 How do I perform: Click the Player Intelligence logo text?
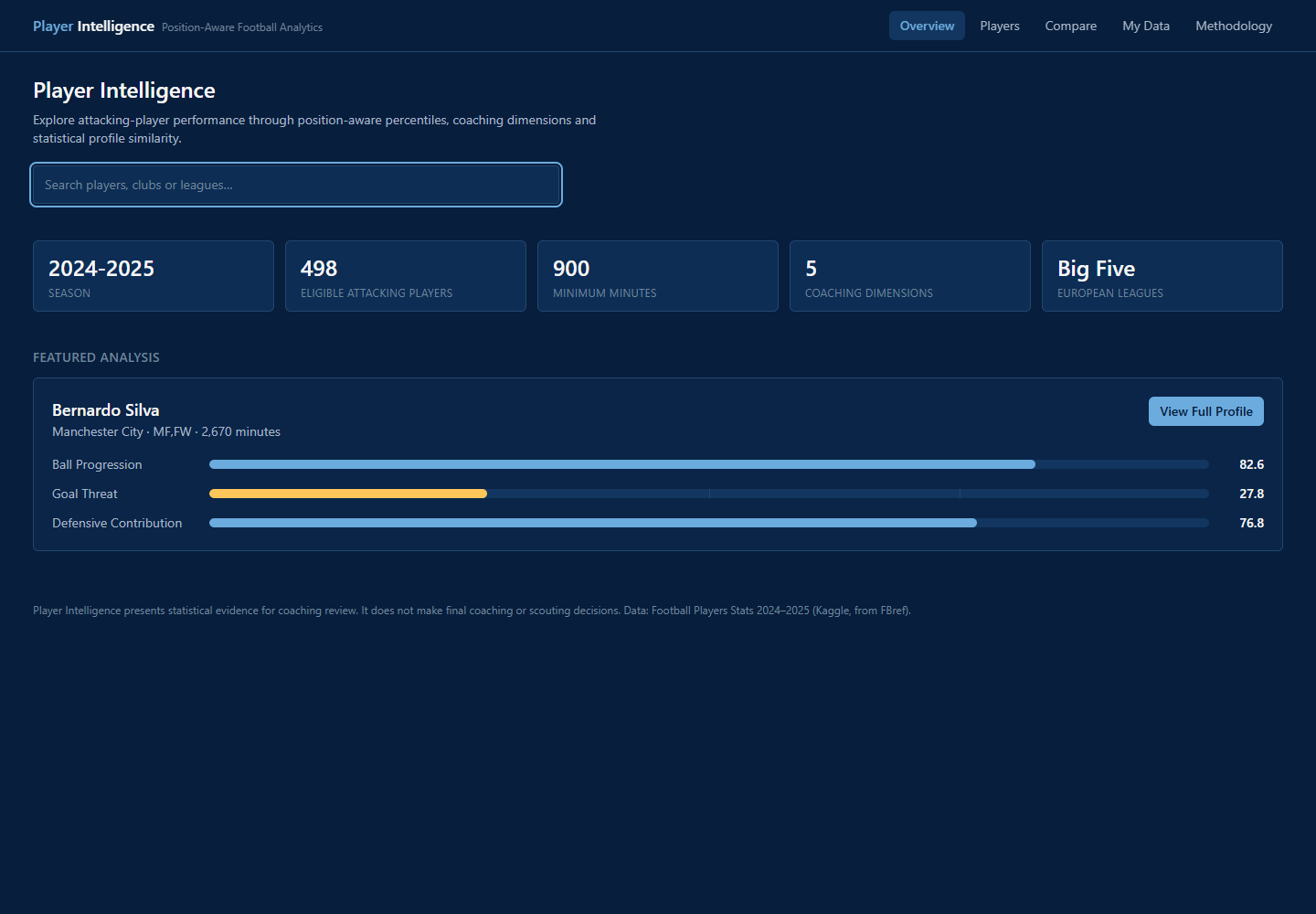tap(93, 27)
